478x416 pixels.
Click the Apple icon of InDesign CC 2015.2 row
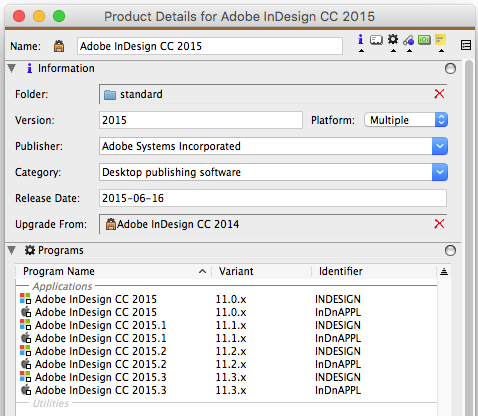[x=26, y=364]
